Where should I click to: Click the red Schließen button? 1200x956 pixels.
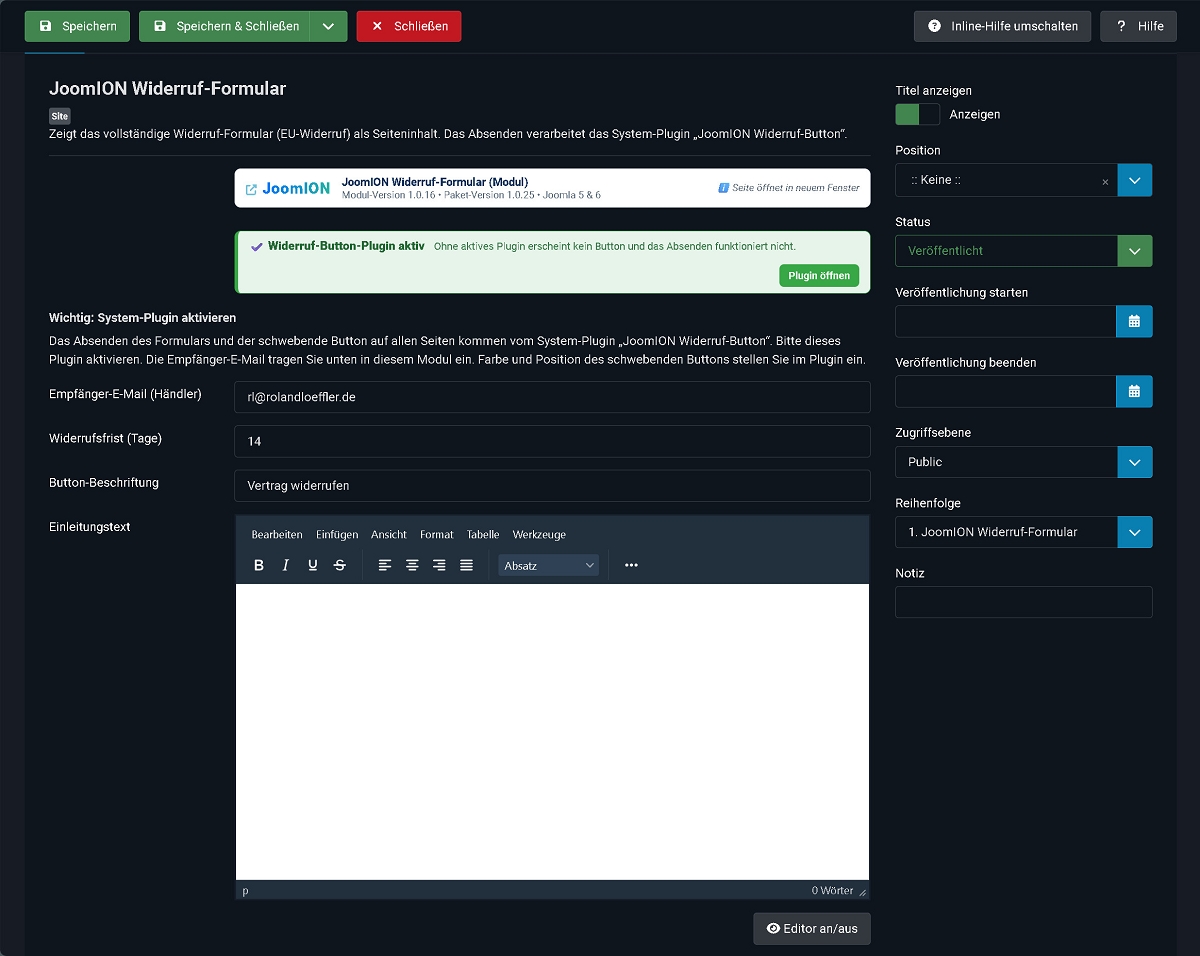pos(409,26)
